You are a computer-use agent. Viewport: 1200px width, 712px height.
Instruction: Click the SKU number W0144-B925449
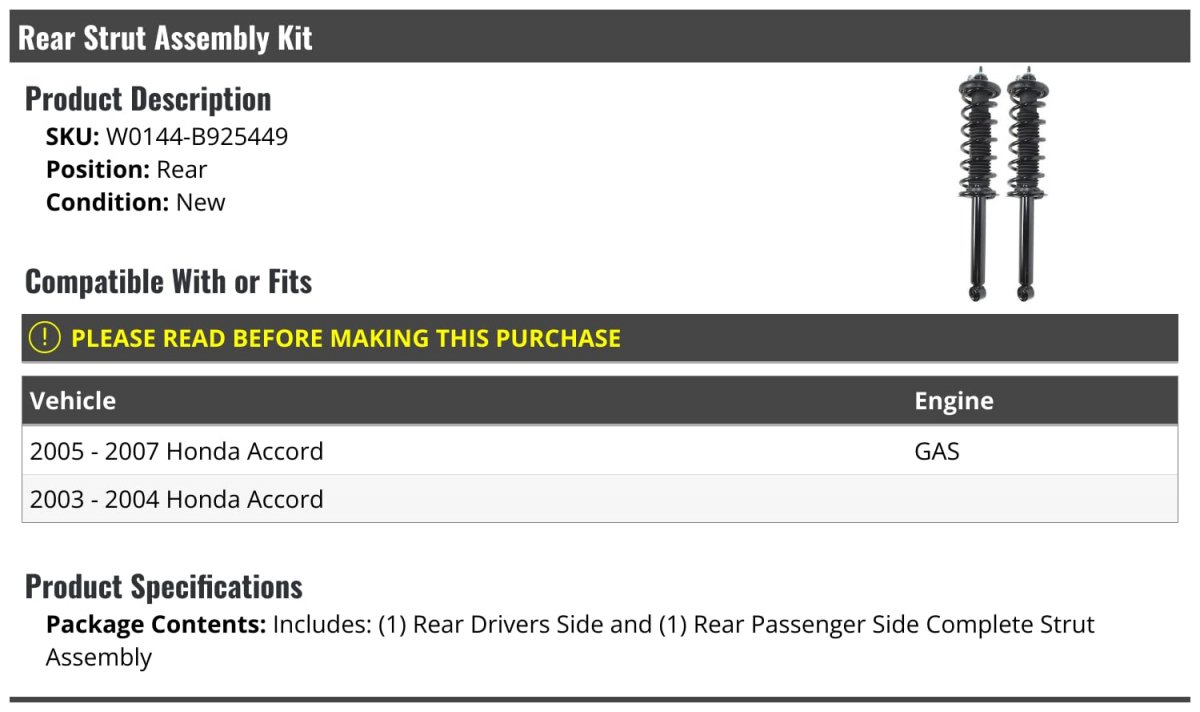pos(197,137)
